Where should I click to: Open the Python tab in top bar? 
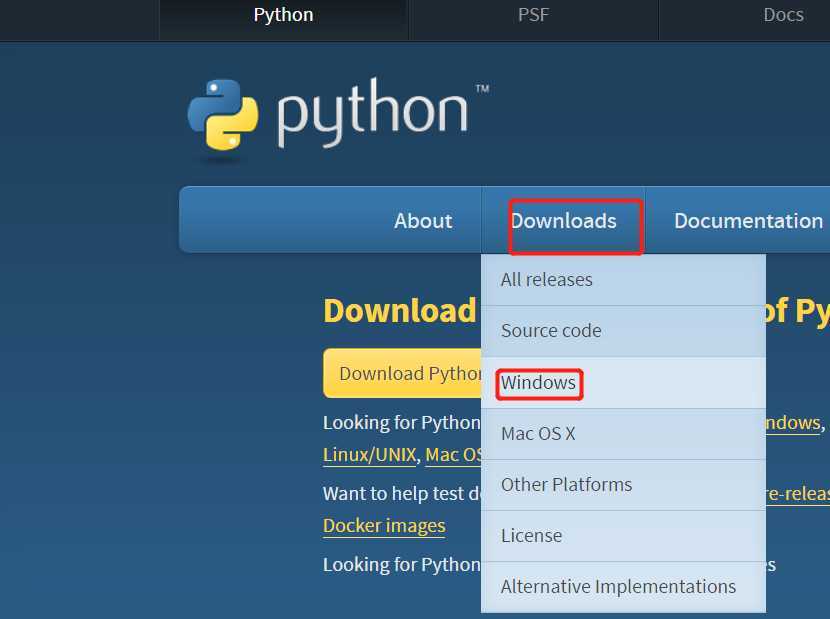tap(283, 16)
